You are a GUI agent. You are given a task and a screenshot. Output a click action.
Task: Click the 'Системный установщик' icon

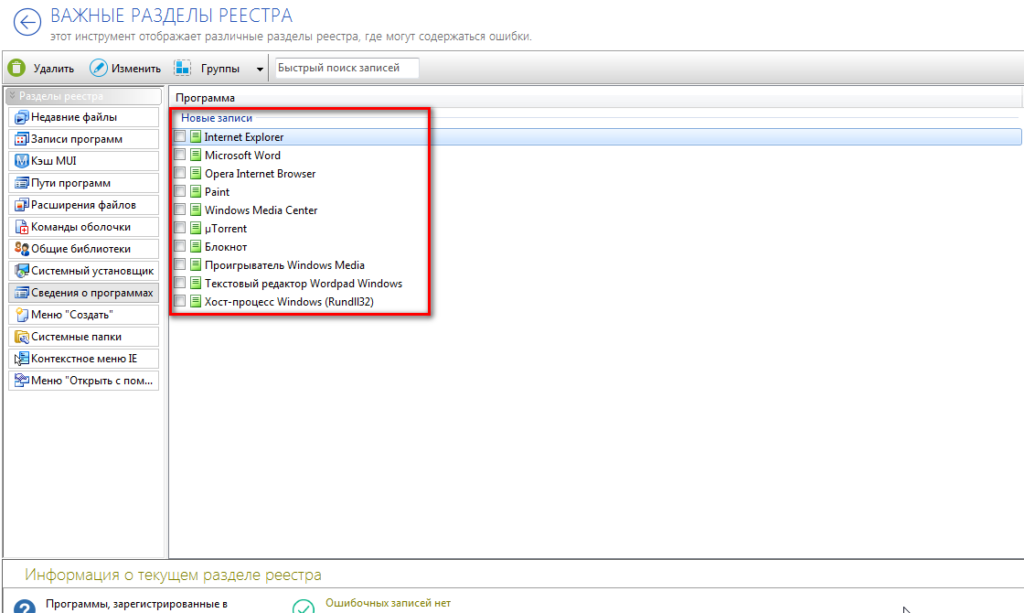(22, 271)
